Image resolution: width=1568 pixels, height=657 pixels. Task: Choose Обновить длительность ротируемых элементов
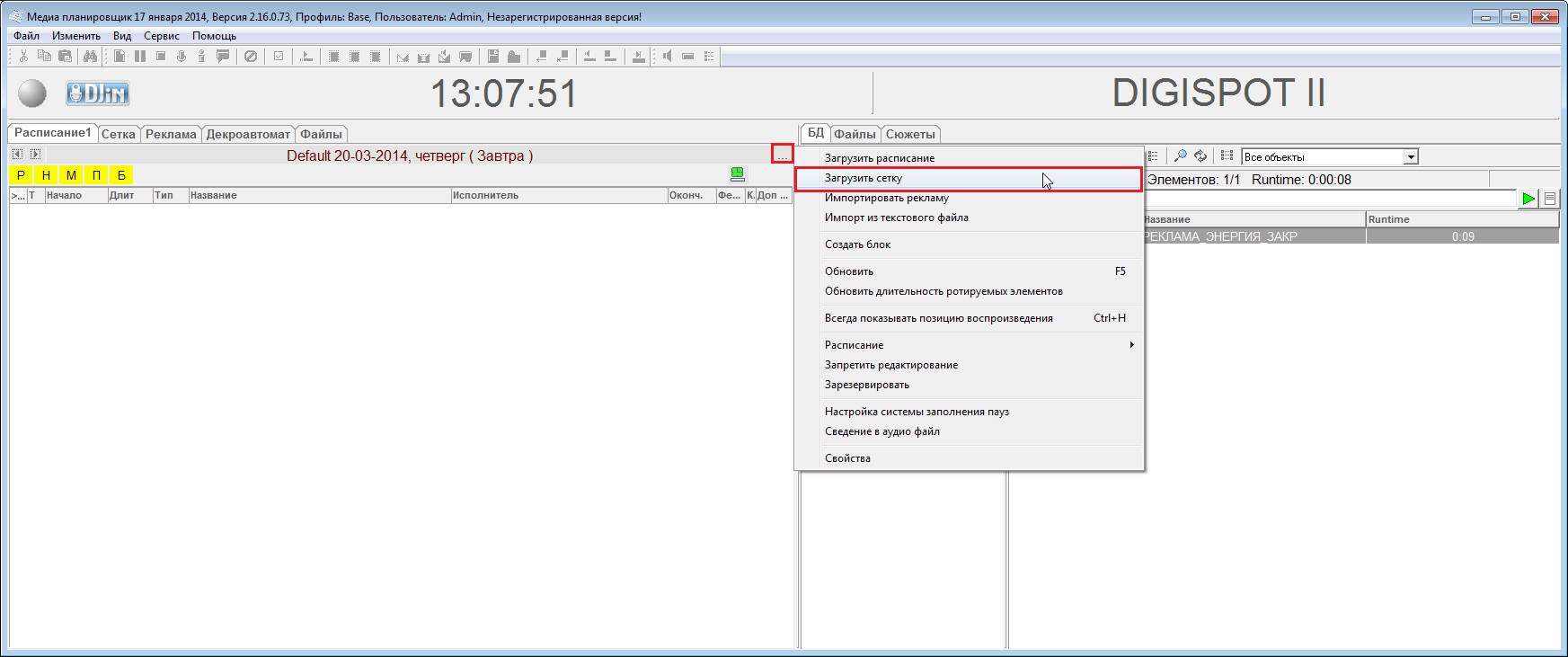[x=970, y=291]
